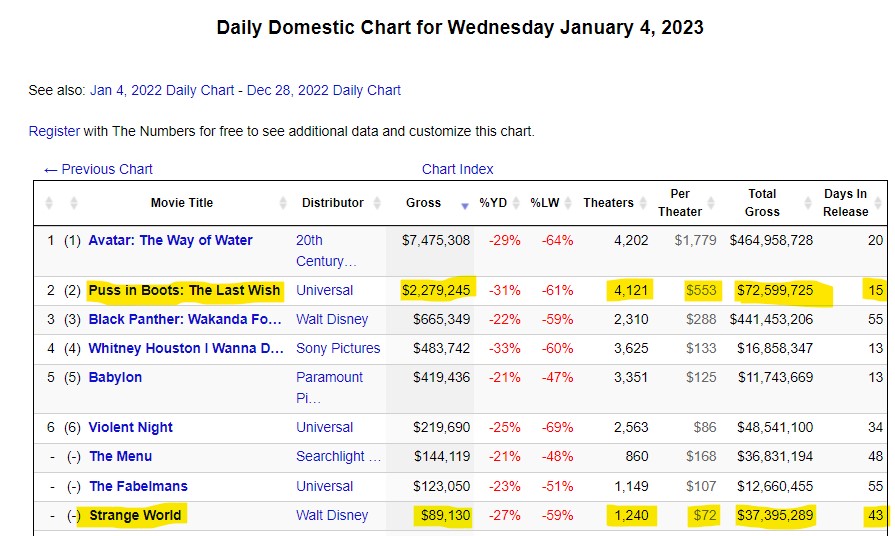Click the active sort arrow in Gross column
The image size is (895, 536).
(464, 205)
